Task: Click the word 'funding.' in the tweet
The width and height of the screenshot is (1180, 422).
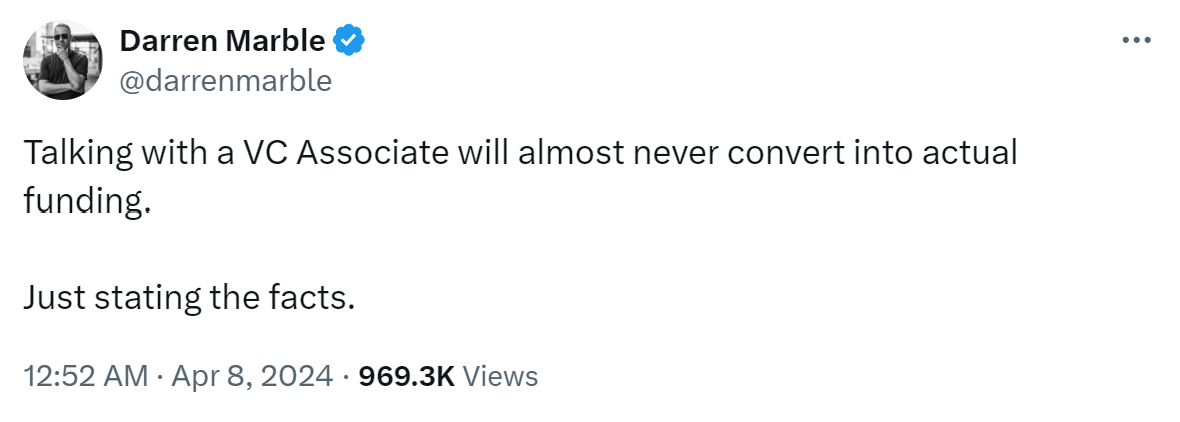Action: [x=87, y=201]
